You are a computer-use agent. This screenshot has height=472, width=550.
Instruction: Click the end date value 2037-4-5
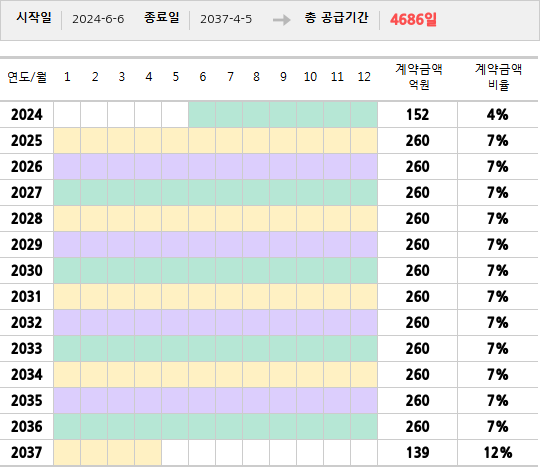(x=226, y=19)
